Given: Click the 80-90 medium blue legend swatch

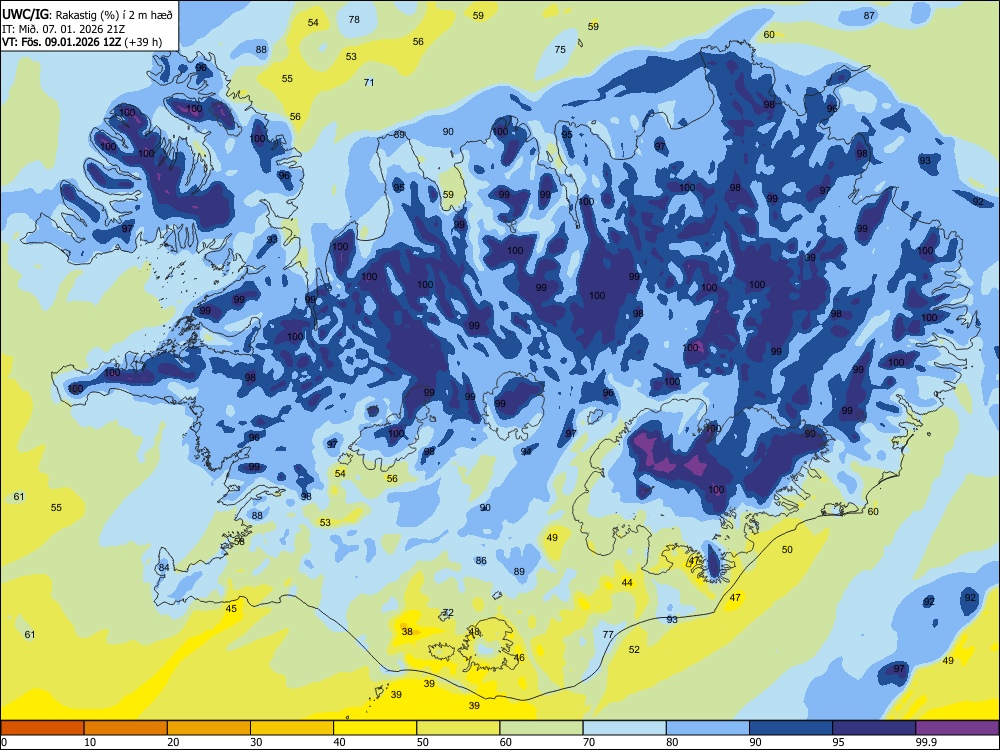Looking at the screenshot, I should coord(708,728).
